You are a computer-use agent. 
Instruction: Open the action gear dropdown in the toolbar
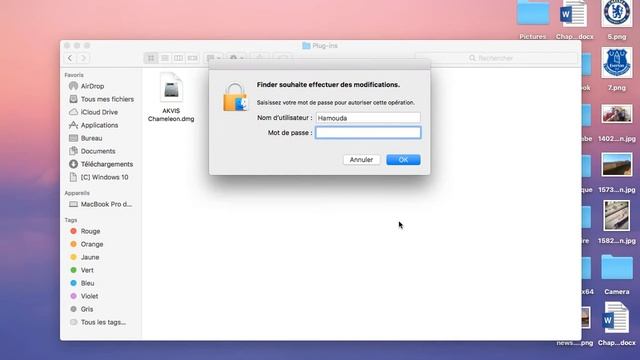point(236,58)
